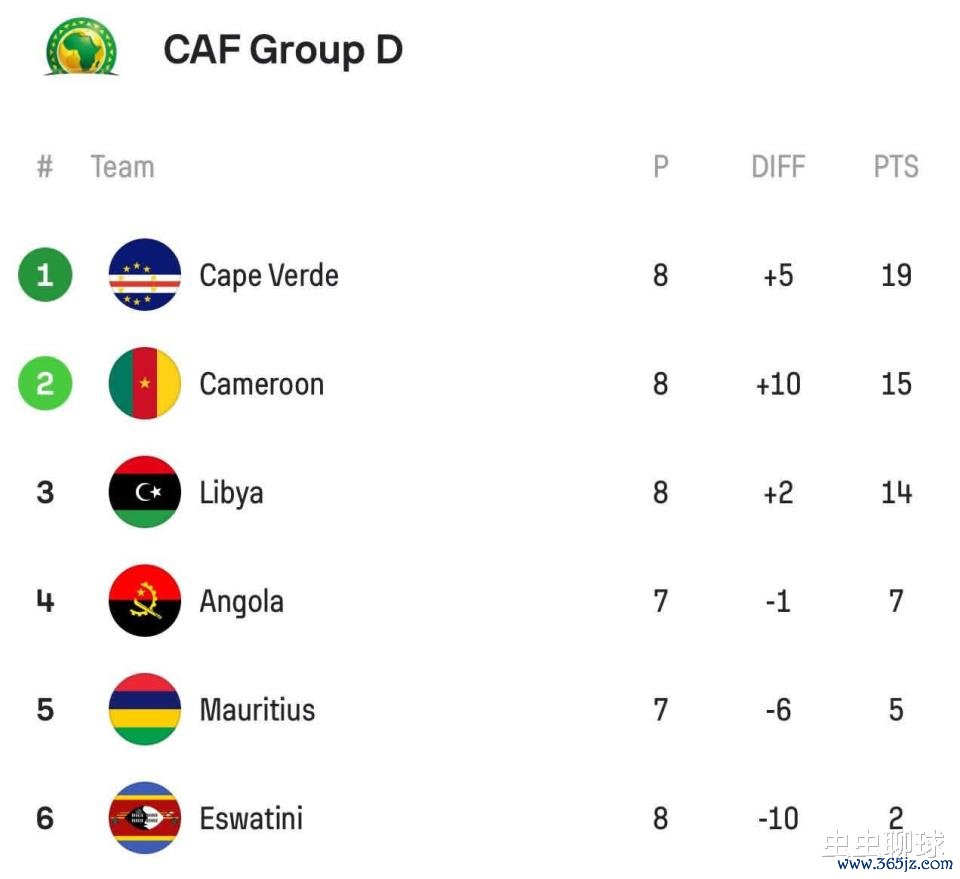Click the Cape Verde flag icon
960x879 pixels.
[145, 275]
